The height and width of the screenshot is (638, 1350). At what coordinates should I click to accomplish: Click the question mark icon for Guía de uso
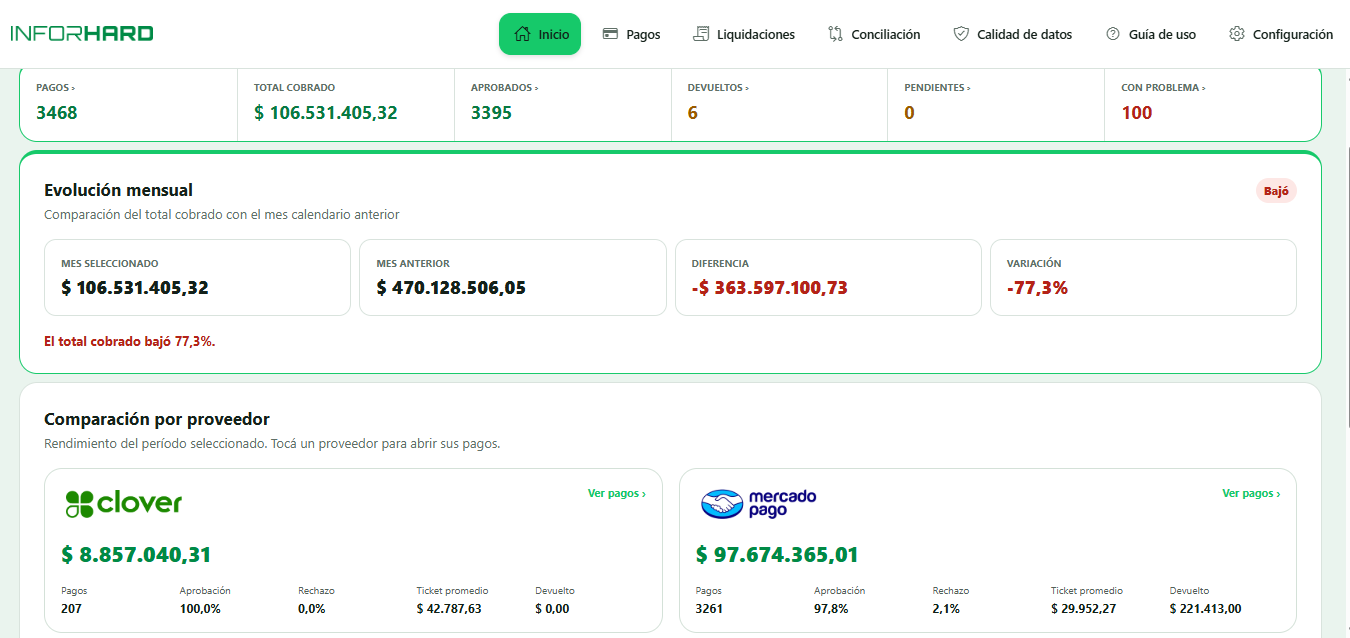click(1113, 34)
